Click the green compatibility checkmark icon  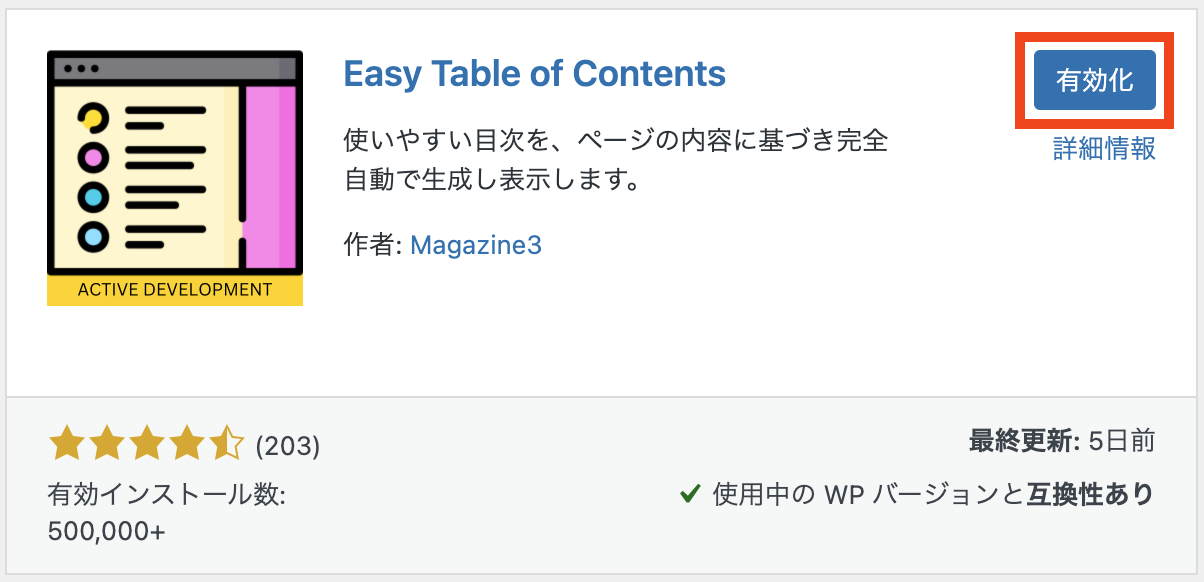689,494
